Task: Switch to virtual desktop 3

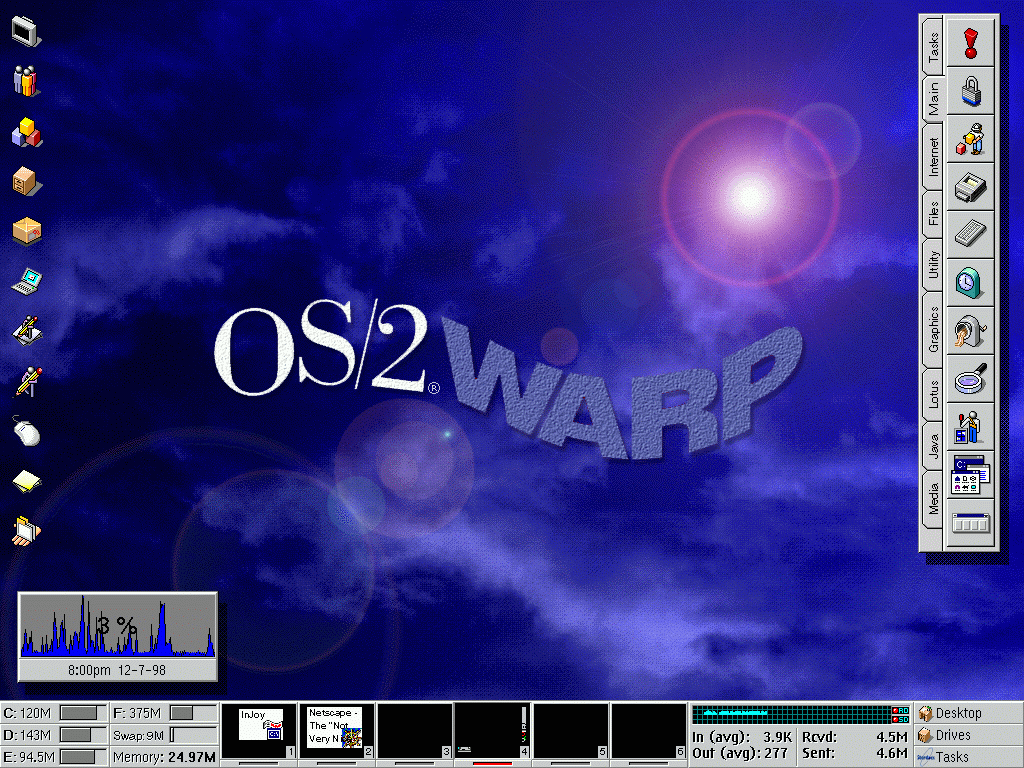Action: pos(415,731)
